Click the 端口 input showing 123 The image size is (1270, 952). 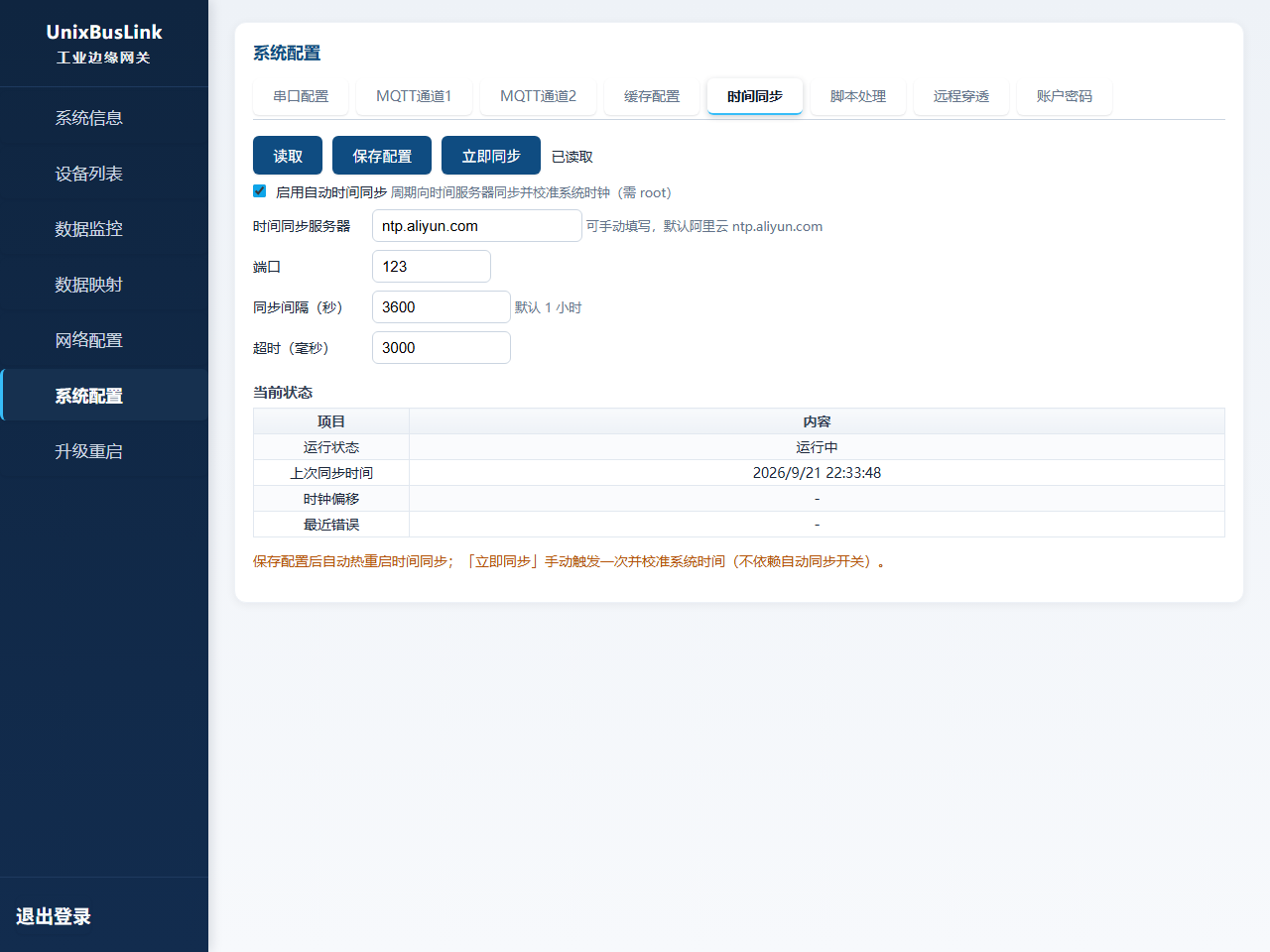pyautogui.click(x=432, y=267)
